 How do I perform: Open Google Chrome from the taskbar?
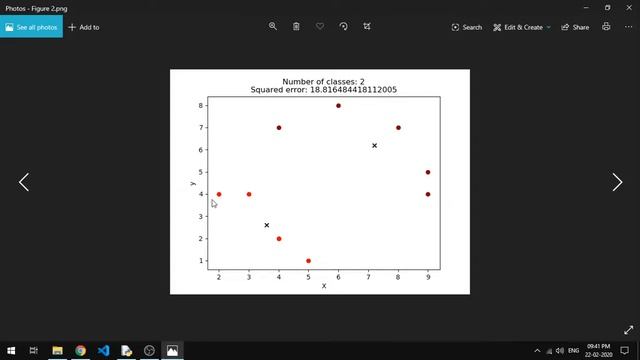click(x=80, y=351)
